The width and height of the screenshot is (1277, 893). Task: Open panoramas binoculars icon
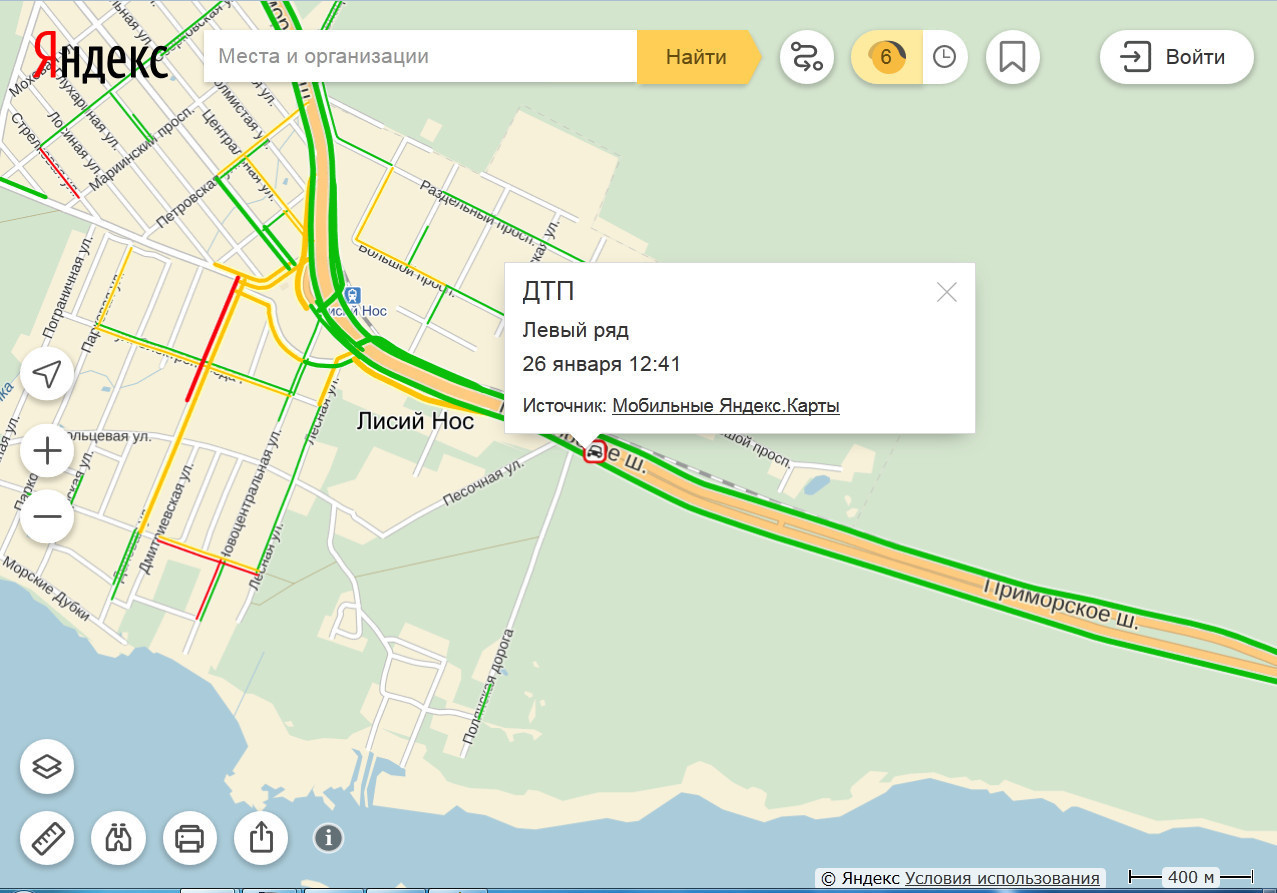pyautogui.click(x=118, y=838)
